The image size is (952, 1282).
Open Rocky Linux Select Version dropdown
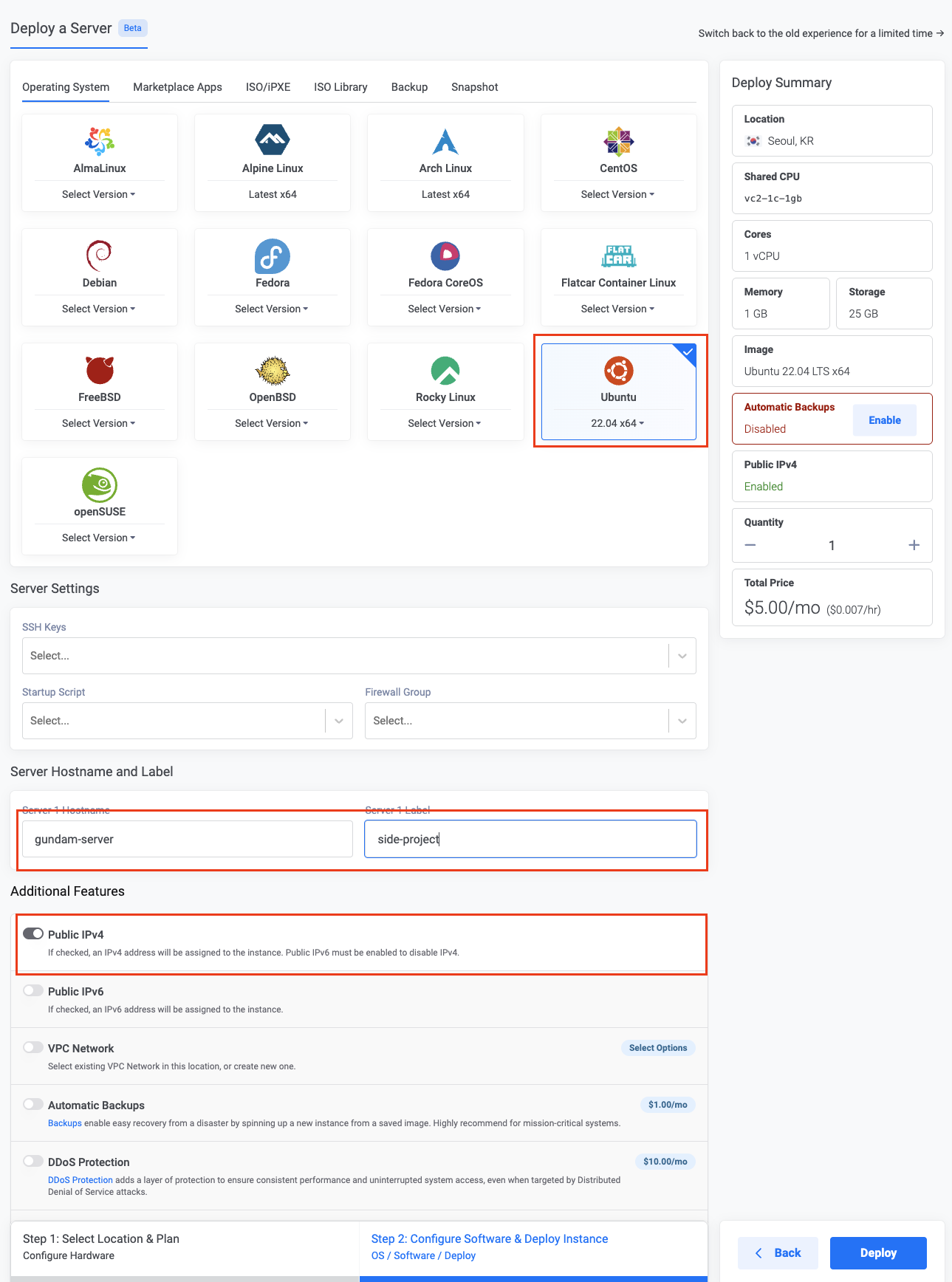(x=445, y=423)
